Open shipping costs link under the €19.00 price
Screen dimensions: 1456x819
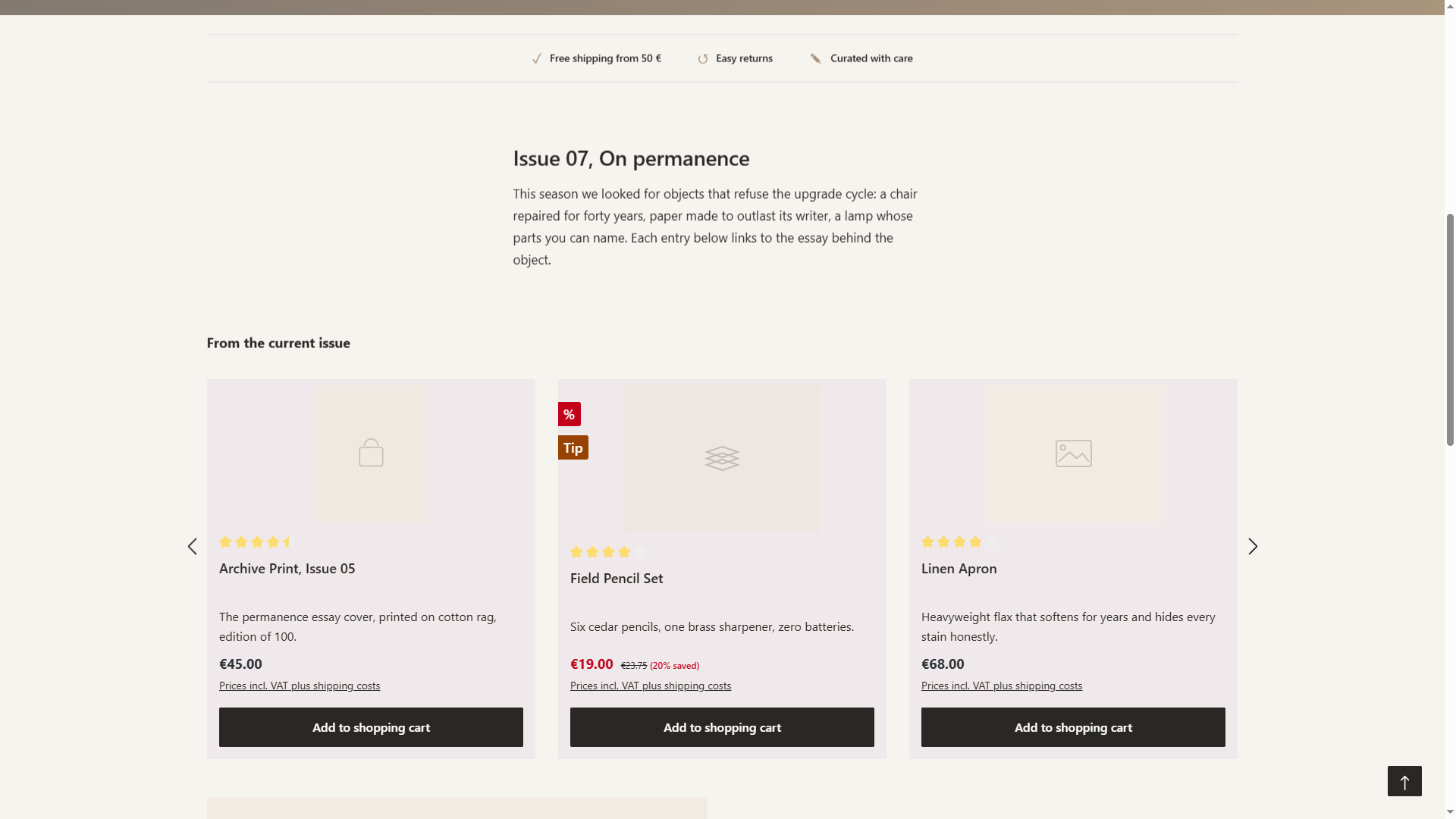point(651,686)
